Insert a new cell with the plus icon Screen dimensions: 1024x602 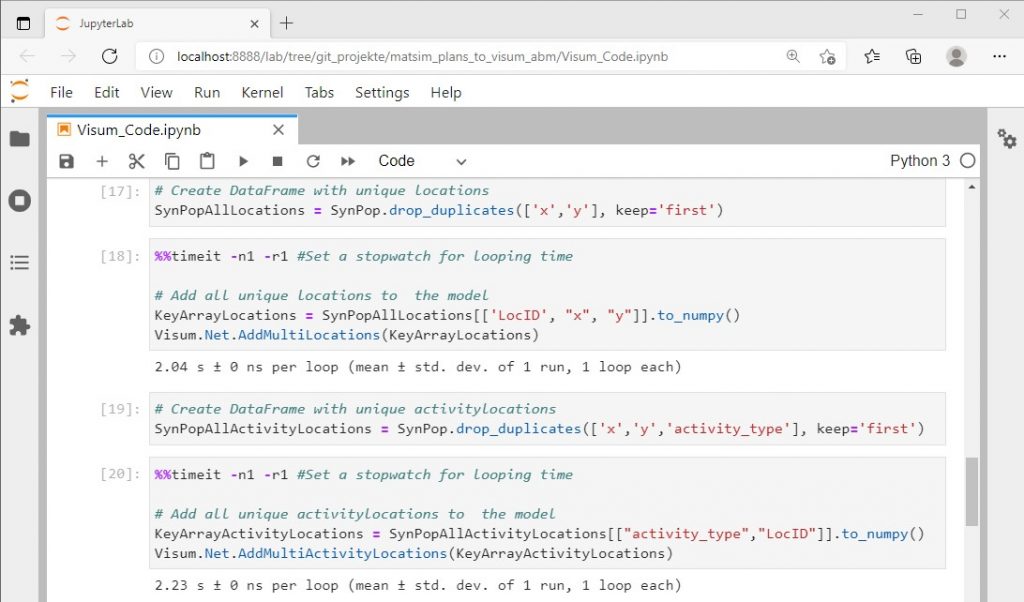[102, 161]
